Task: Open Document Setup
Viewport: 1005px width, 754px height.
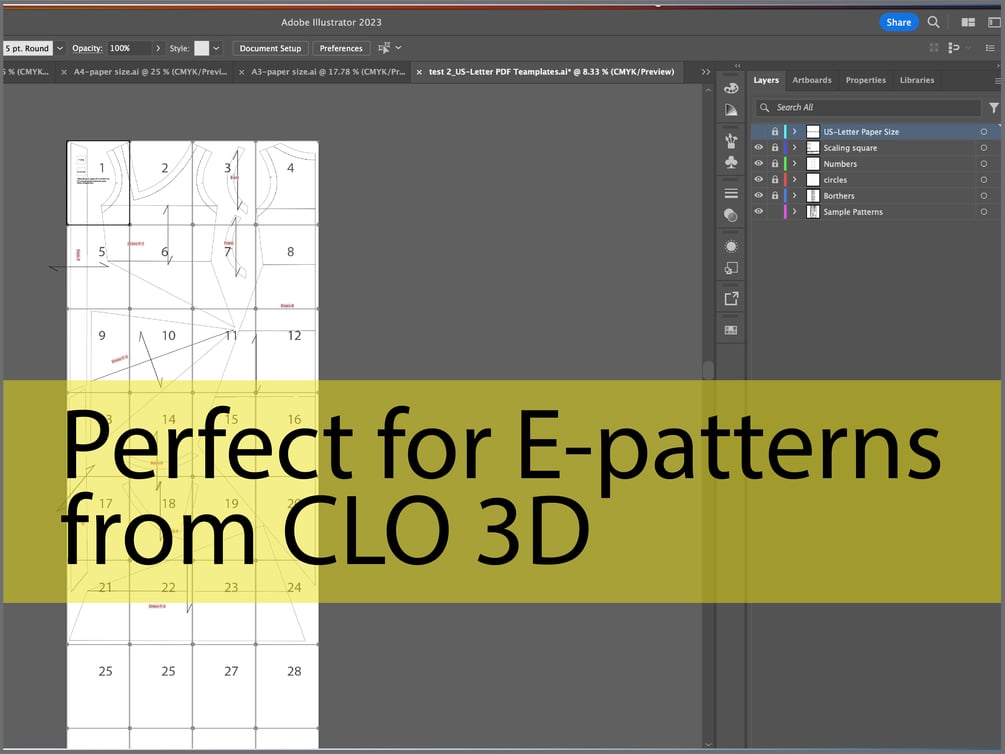Action: tap(270, 48)
